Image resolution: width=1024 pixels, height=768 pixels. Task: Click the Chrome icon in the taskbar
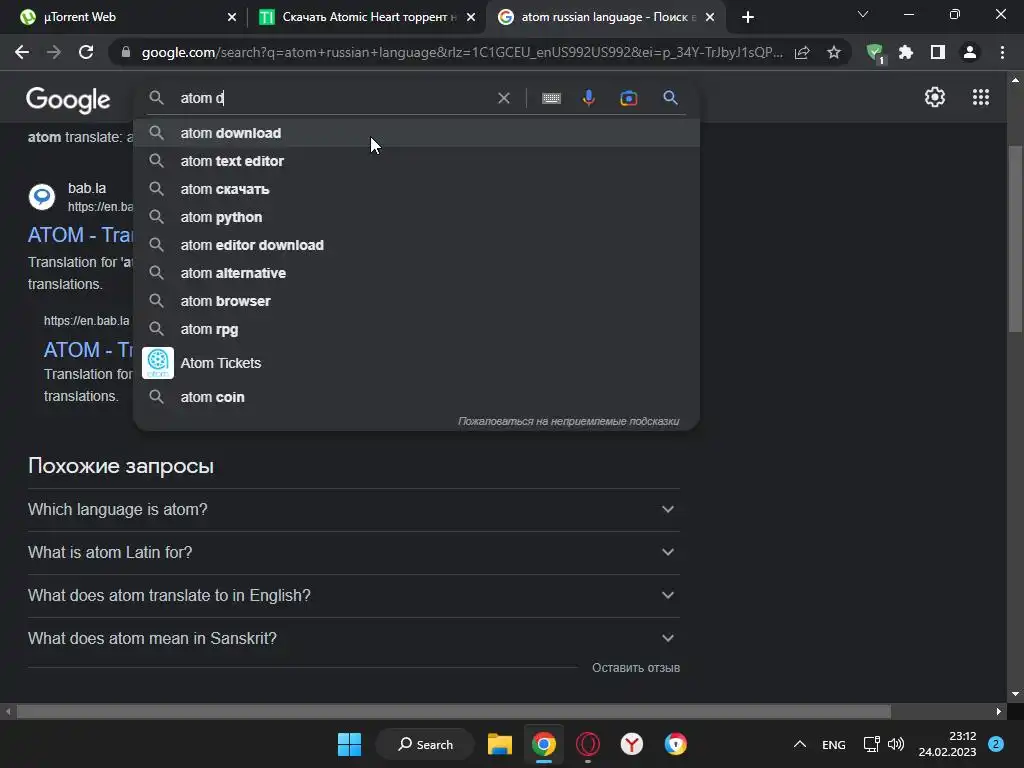(543, 744)
